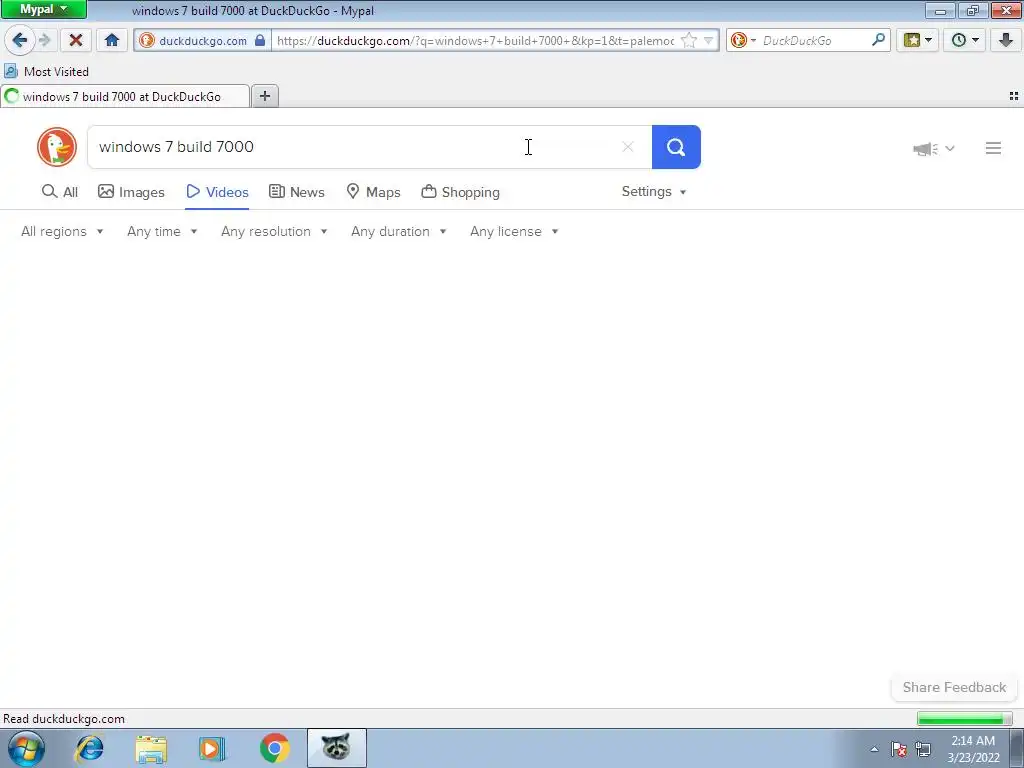The width and height of the screenshot is (1024, 768).
Task: Expand the All regions filter
Action: click(62, 231)
